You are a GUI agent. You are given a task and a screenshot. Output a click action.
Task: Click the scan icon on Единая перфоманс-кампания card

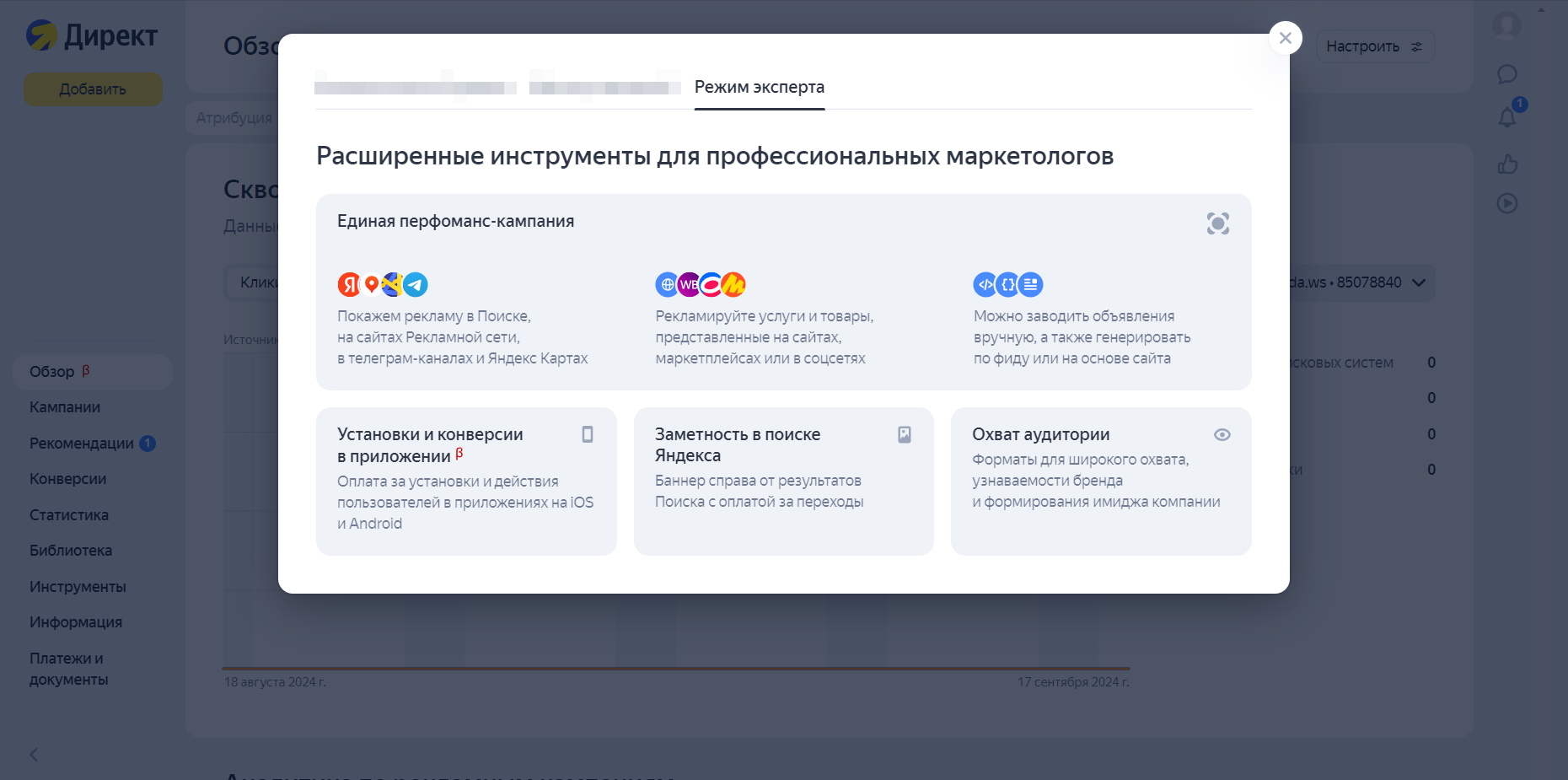(x=1217, y=223)
